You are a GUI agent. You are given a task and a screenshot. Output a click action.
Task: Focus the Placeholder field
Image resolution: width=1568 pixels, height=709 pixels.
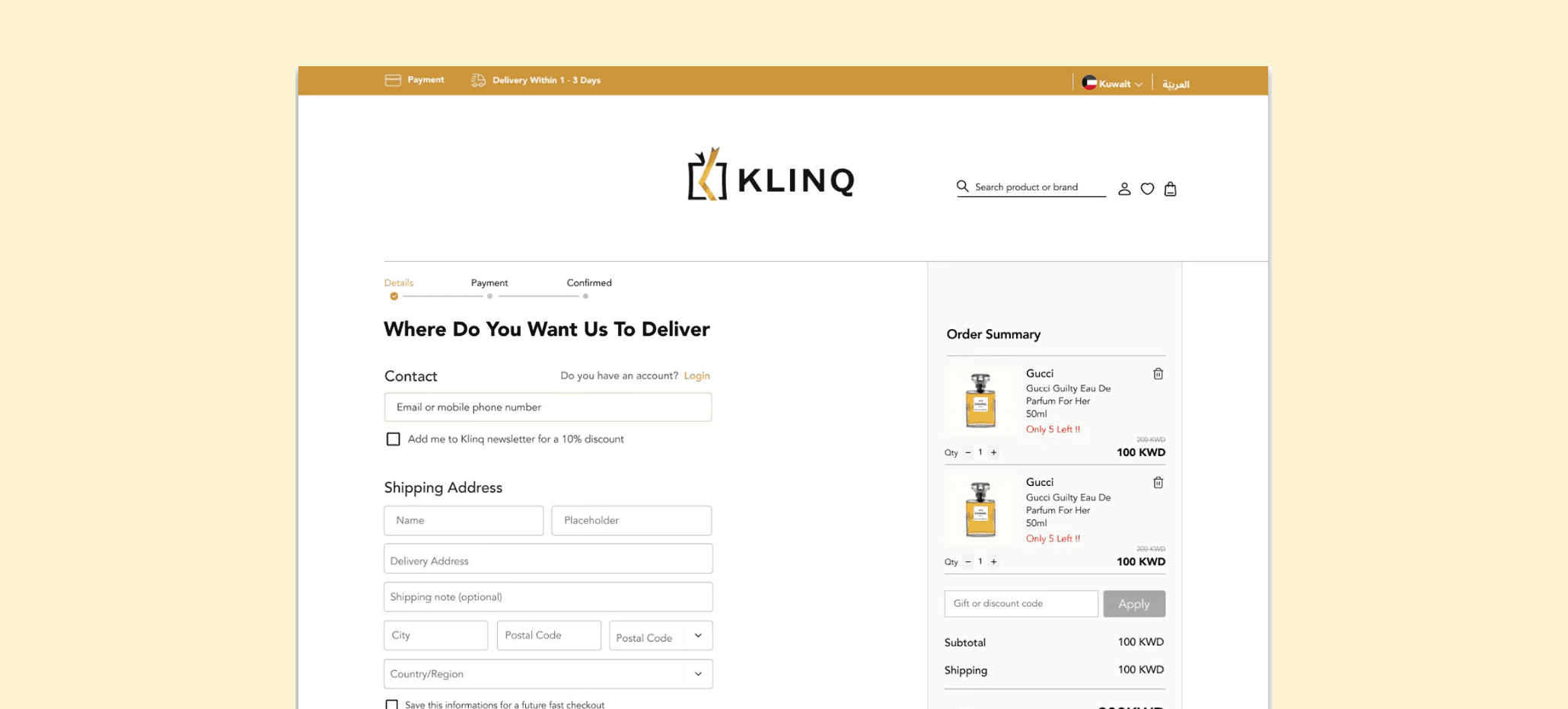click(x=632, y=520)
